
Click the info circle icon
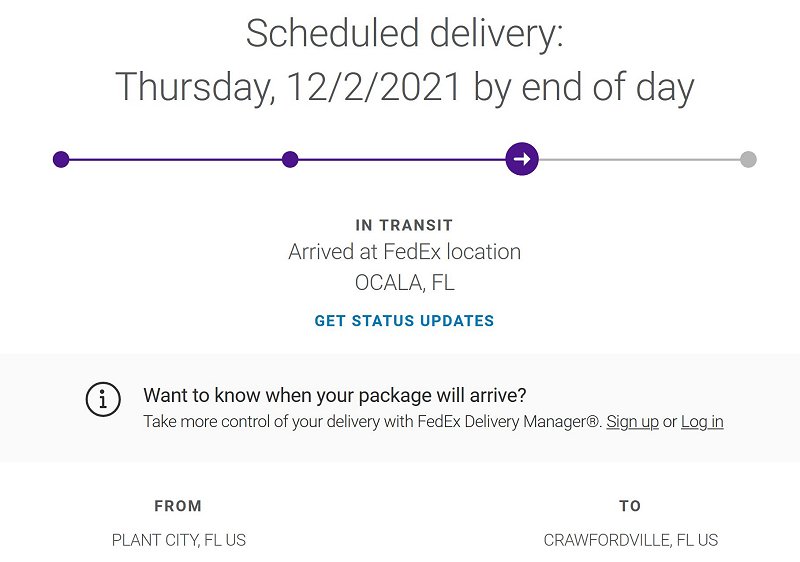tap(103, 399)
